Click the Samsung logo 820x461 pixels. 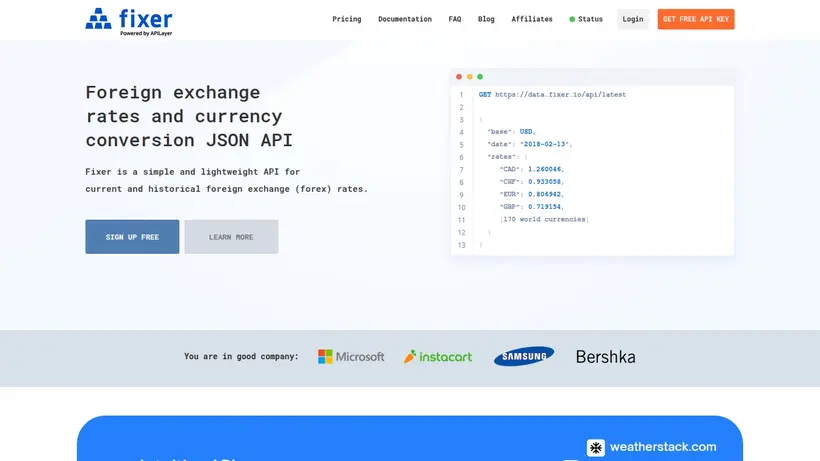coord(523,356)
